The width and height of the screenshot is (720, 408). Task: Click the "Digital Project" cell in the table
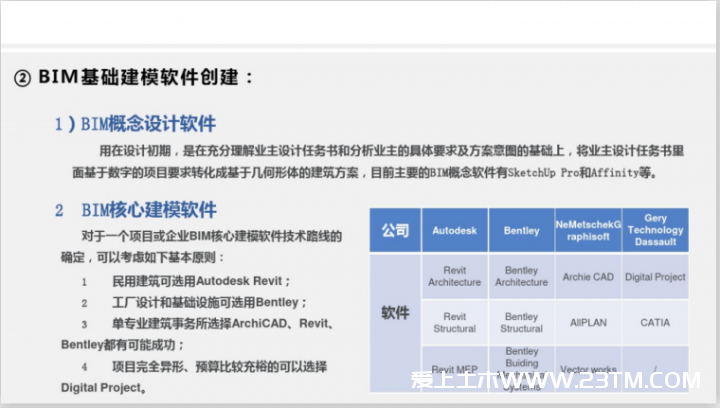point(655,276)
